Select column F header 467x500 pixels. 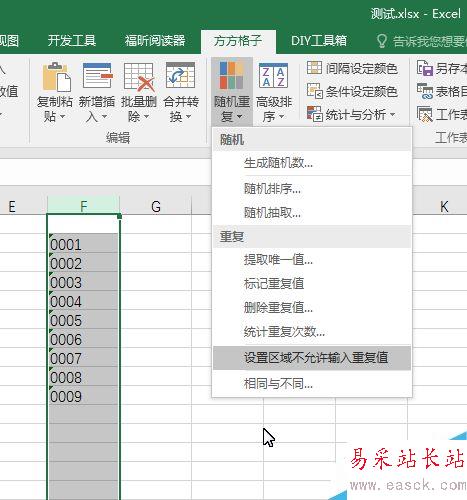tap(83, 206)
